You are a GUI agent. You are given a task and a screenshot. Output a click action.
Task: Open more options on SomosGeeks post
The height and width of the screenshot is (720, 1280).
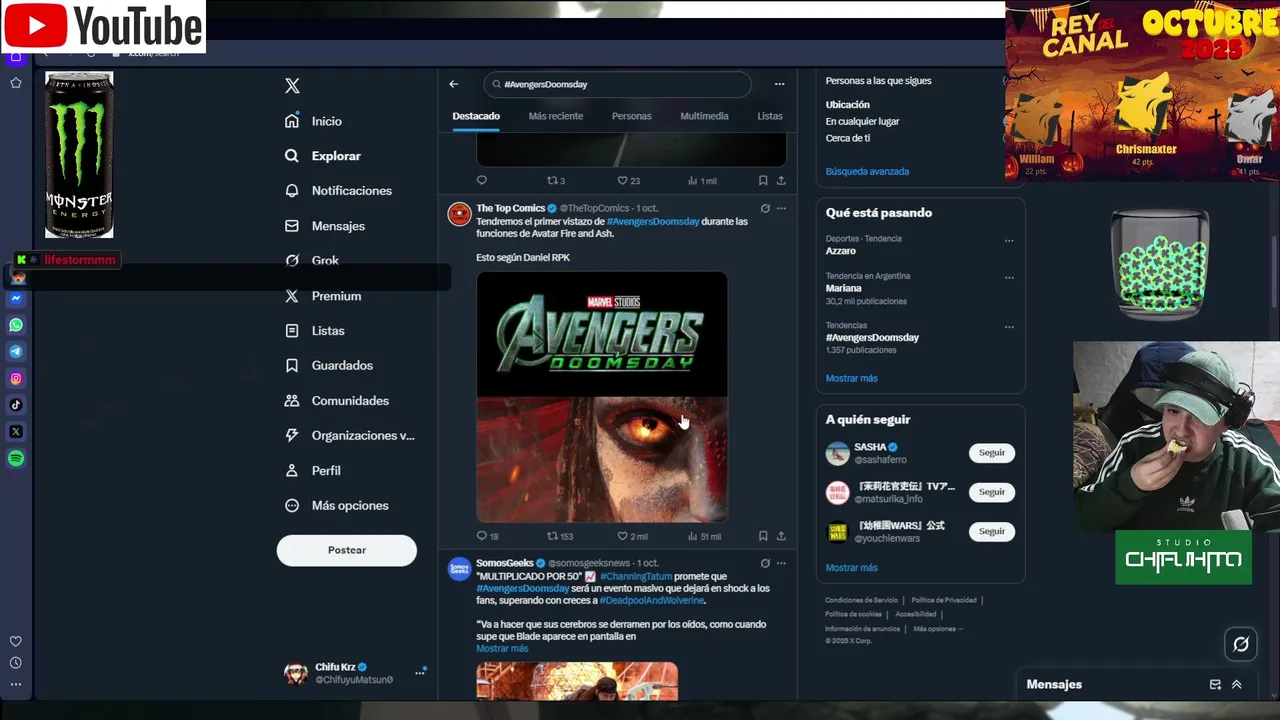pyautogui.click(x=781, y=563)
